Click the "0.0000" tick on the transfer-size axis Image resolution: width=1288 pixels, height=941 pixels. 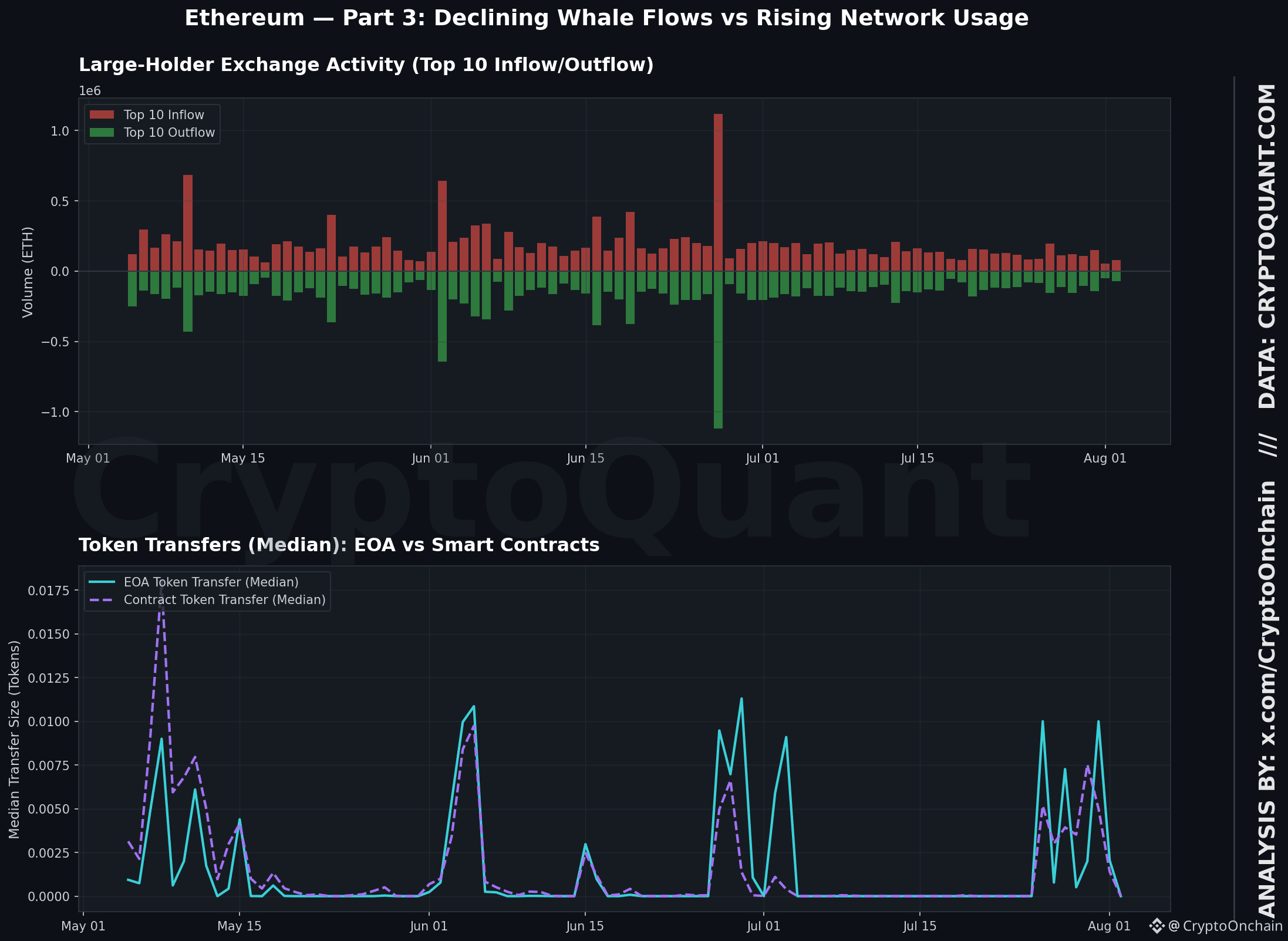tap(49, 896)
